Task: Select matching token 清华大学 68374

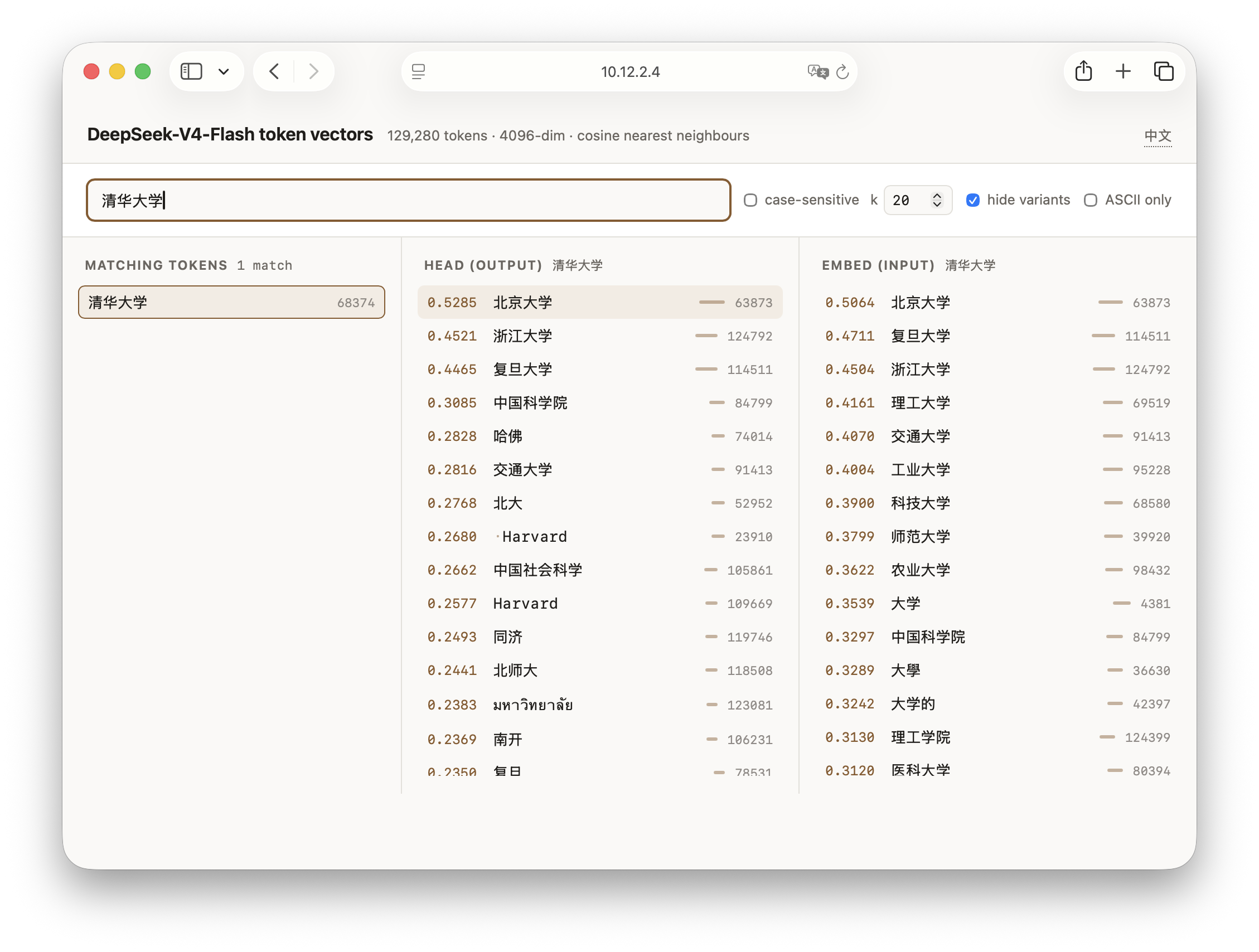Action: [231, 302]
